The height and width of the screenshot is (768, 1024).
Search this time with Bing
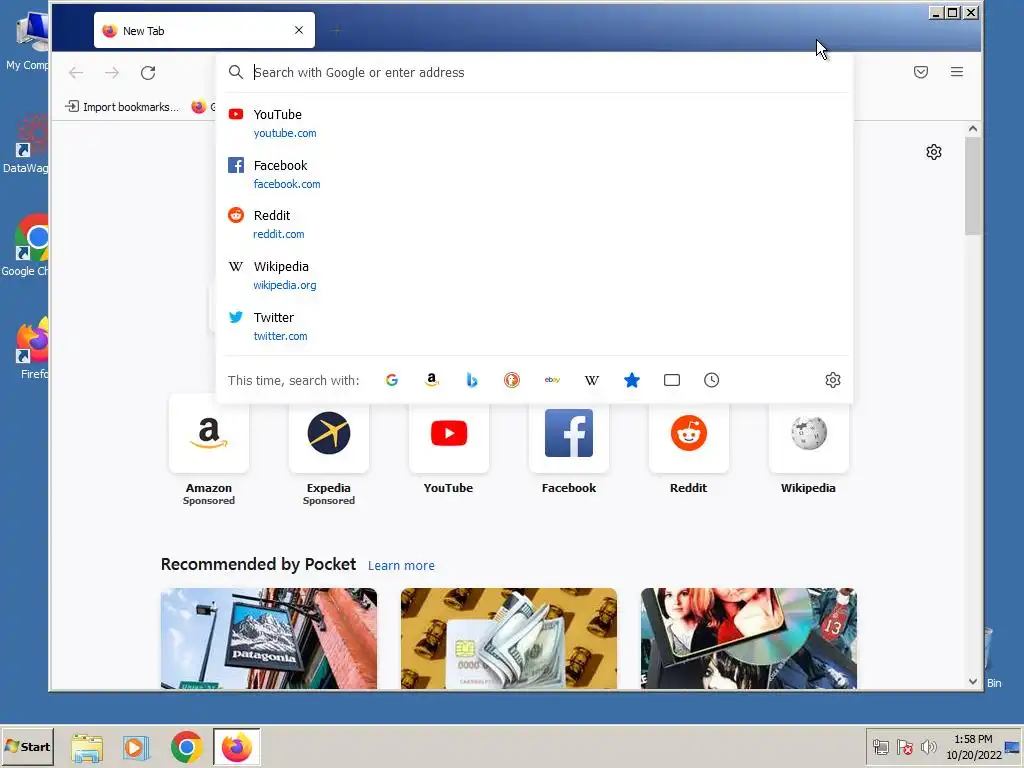pos(472,380)
